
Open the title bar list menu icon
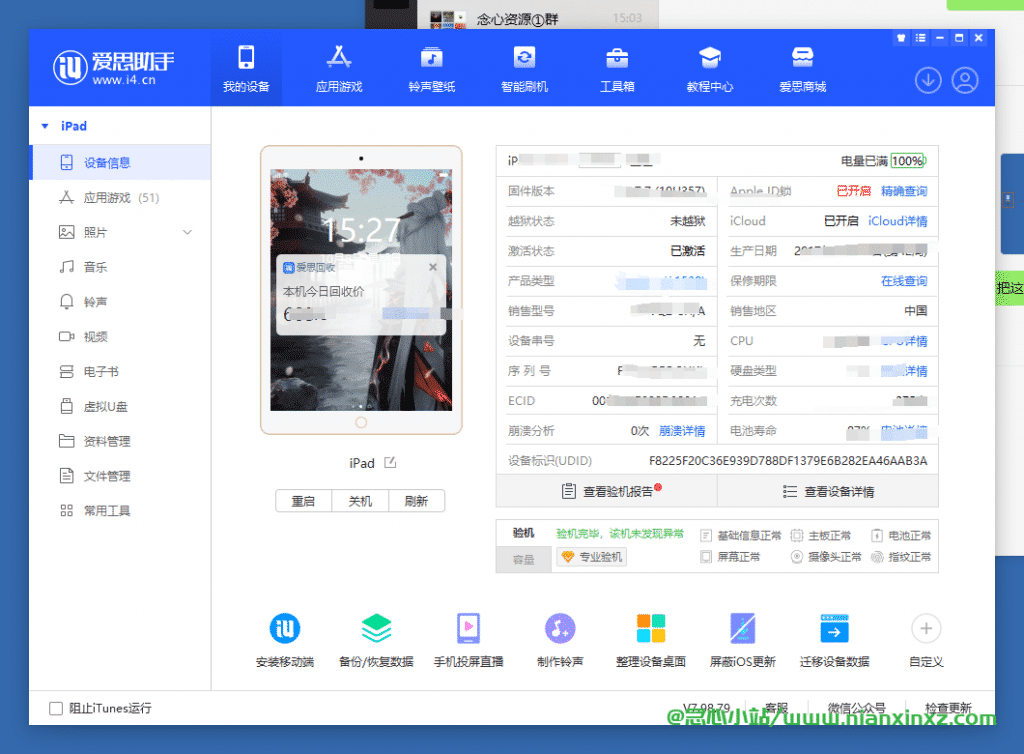(x=920, y=38)
